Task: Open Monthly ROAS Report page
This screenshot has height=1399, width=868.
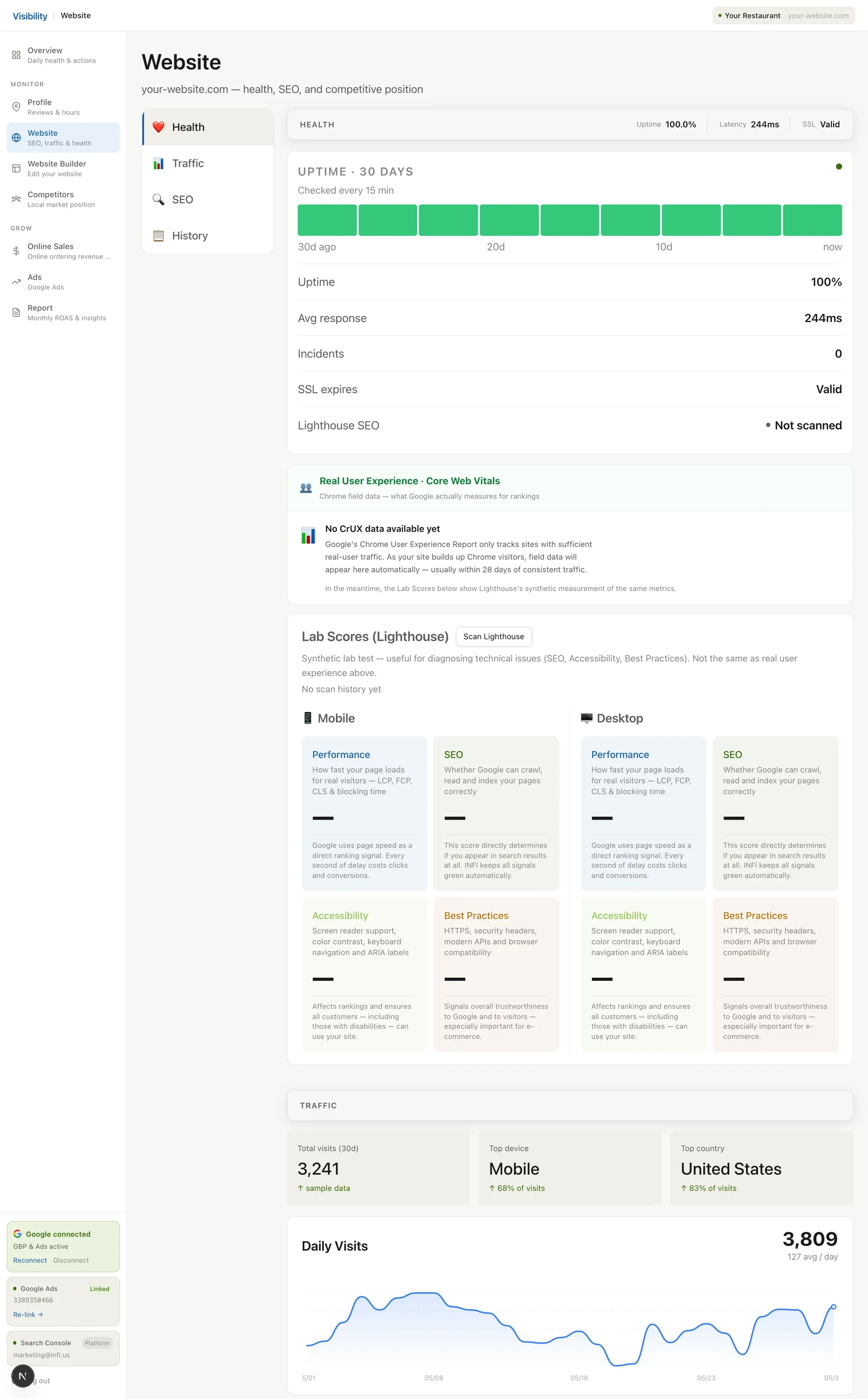Action: [63, 312]
